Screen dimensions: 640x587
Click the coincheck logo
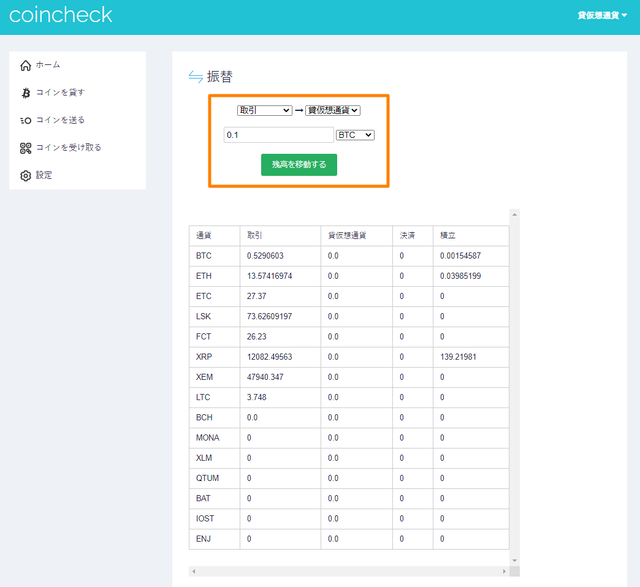pos(60,15)
